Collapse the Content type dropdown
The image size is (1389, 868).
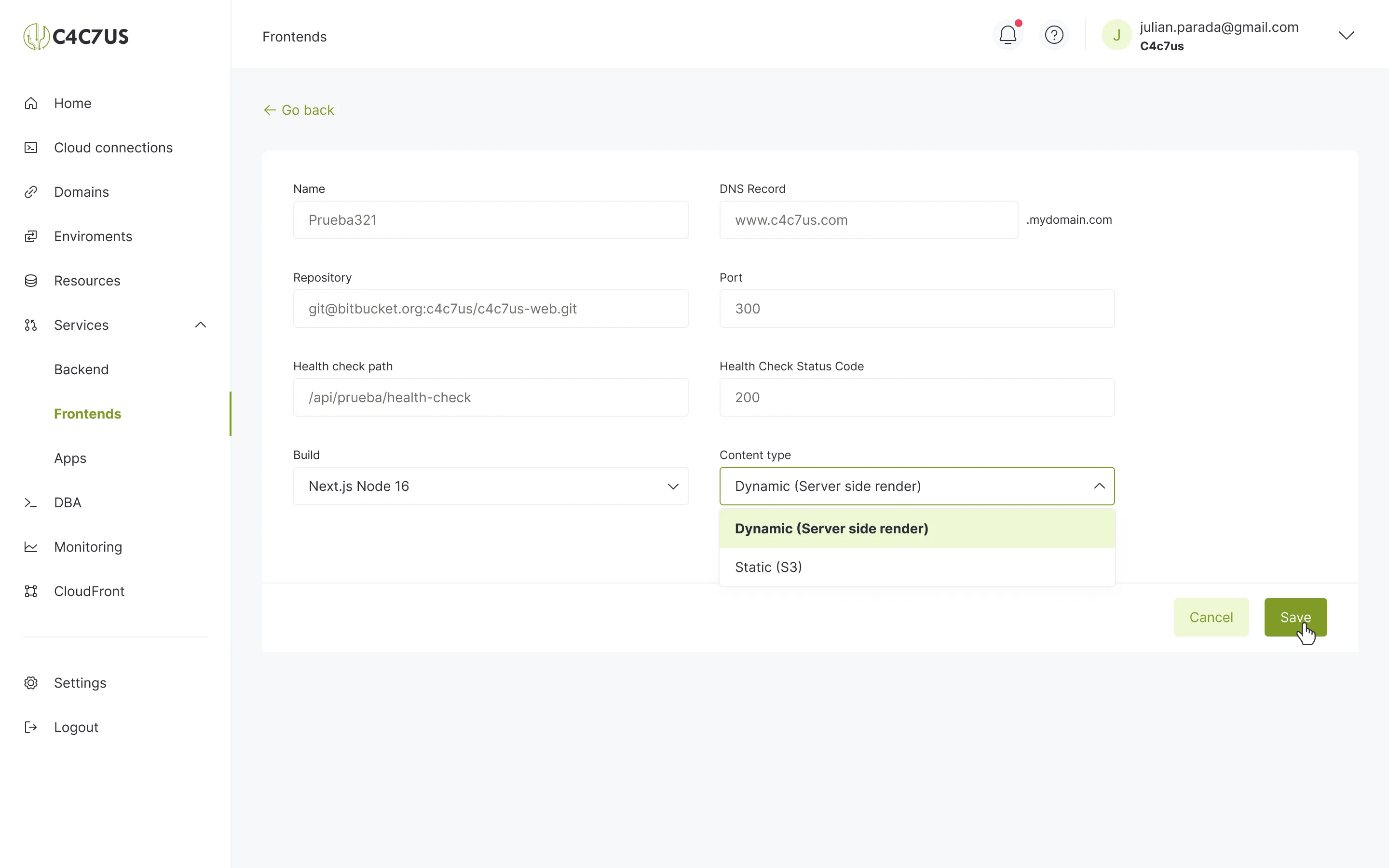pyautogui.click(x=917, y=486)
